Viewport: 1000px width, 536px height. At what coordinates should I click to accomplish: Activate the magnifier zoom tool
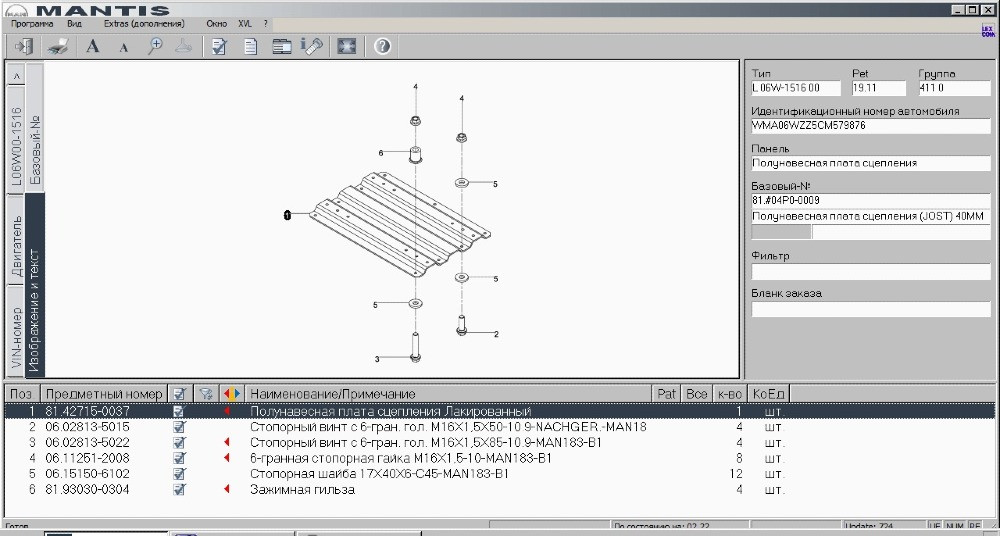(x=155, y=46)
